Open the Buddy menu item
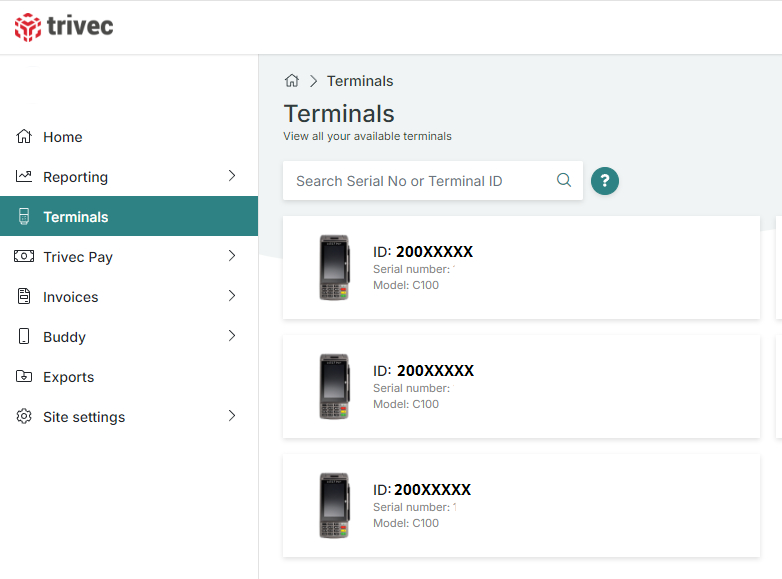Viewport: 782px width, 579px height. 129,337
